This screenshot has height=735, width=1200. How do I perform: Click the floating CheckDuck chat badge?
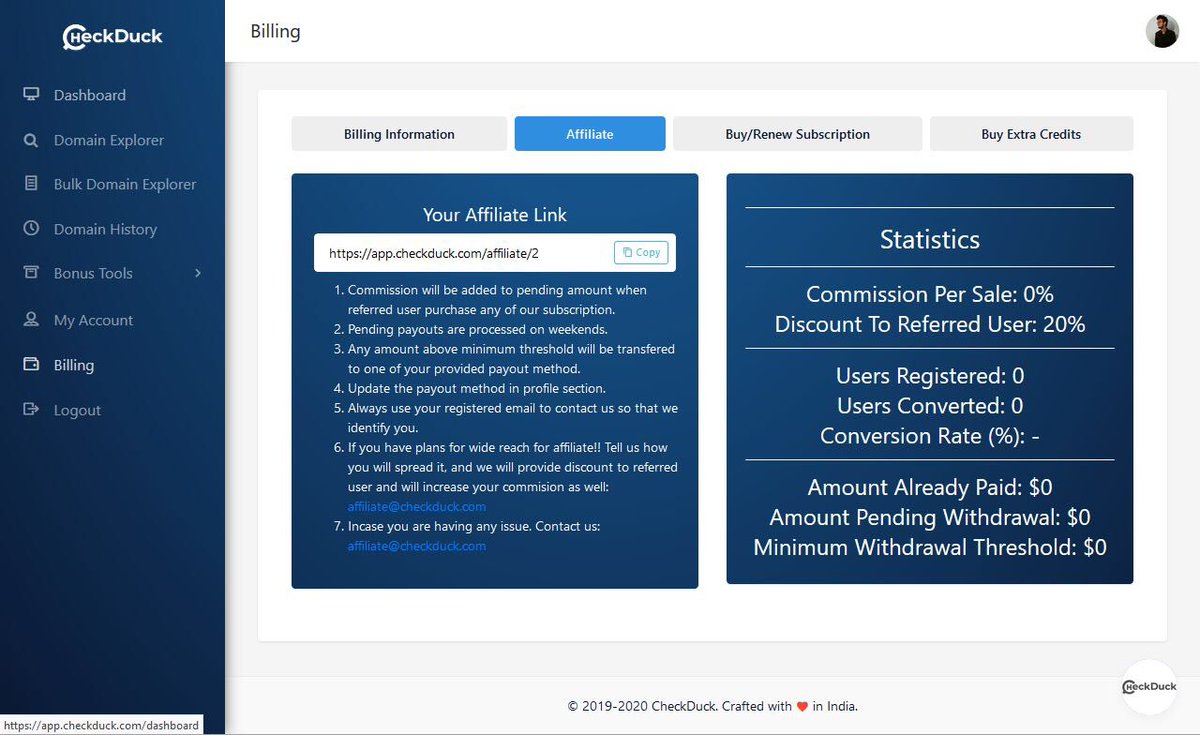[1149, 687]
